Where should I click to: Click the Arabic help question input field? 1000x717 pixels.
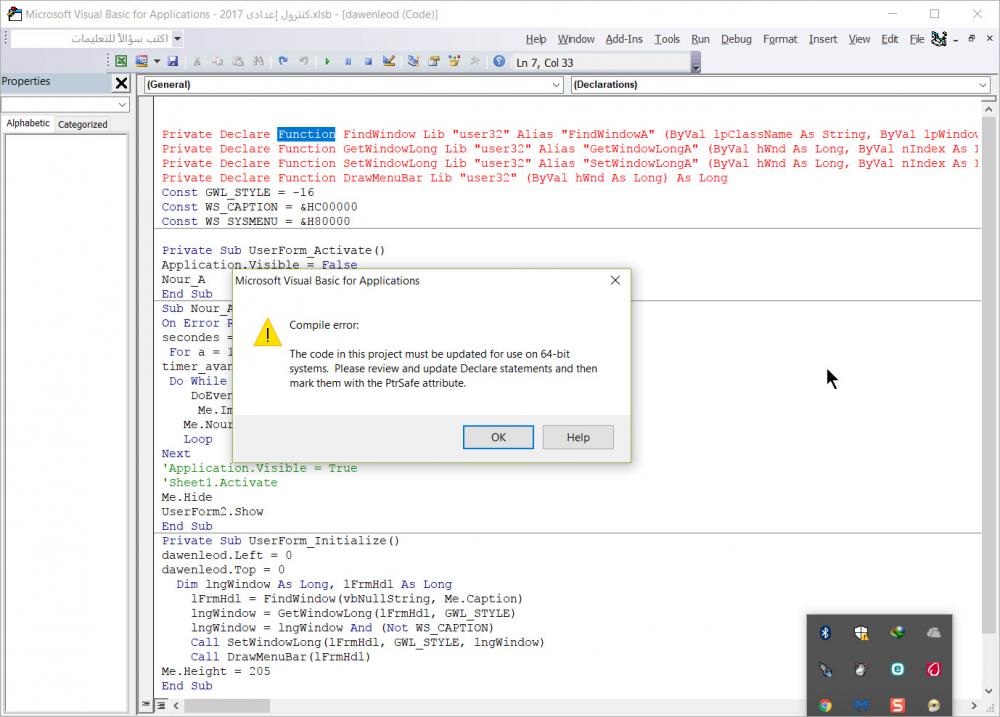[x=92, y=39]
